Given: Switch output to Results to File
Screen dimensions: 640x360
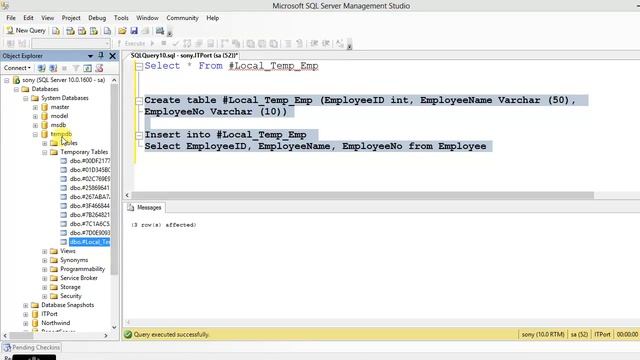Looking at the screenshot, I should 273,43.
